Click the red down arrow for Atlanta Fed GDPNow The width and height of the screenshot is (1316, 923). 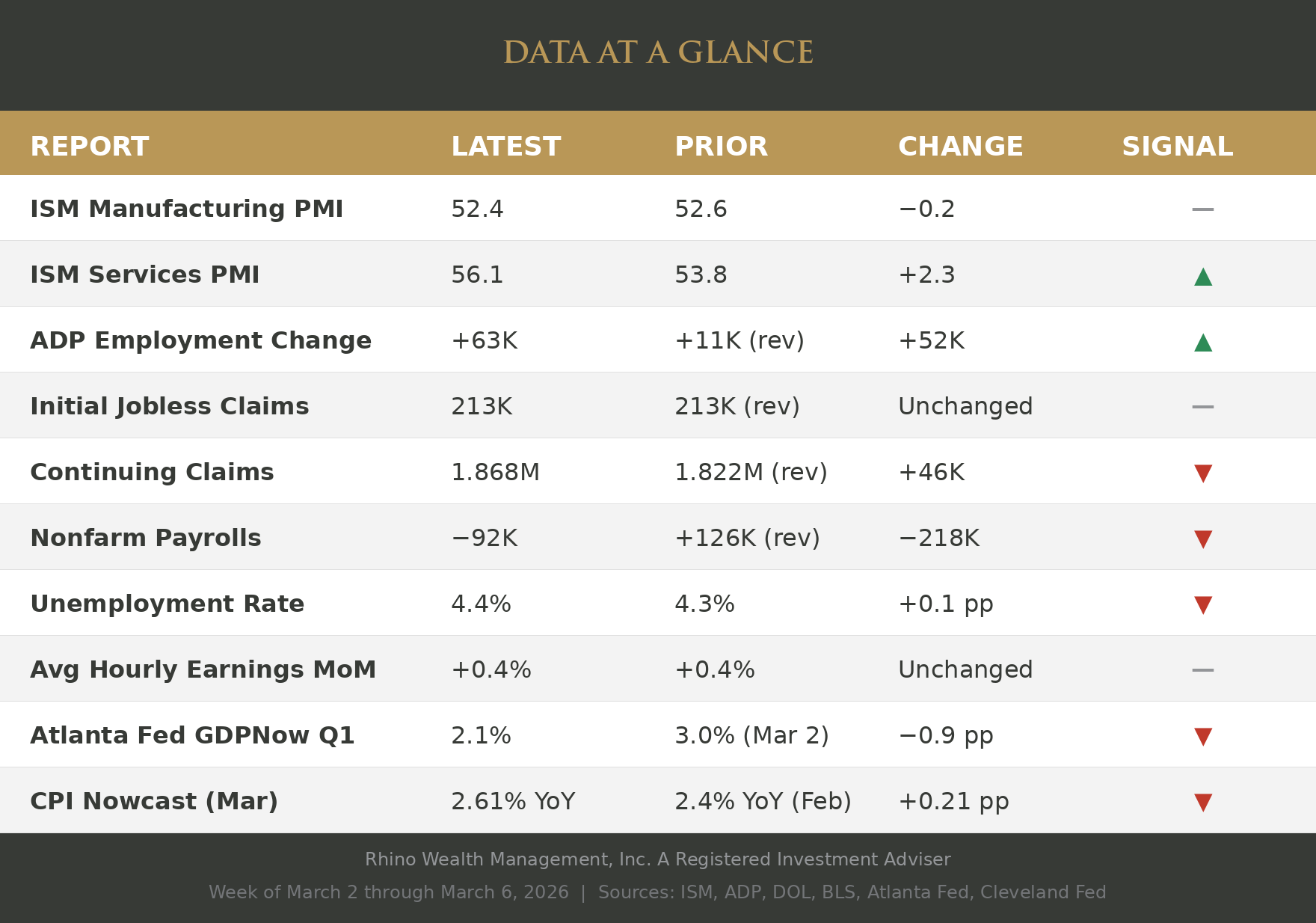pyautogui.click(x=1202, y=737)
